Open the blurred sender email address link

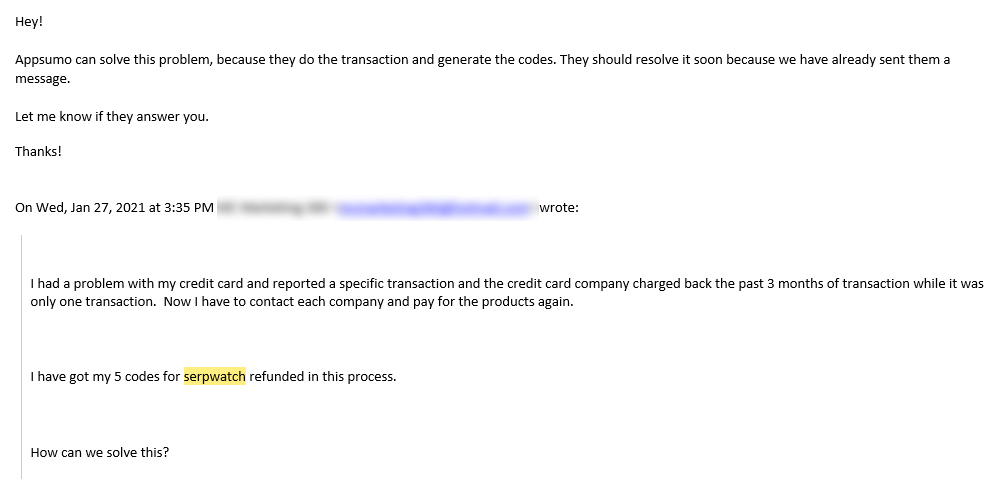pyautogui.click(x=436, y=208)
